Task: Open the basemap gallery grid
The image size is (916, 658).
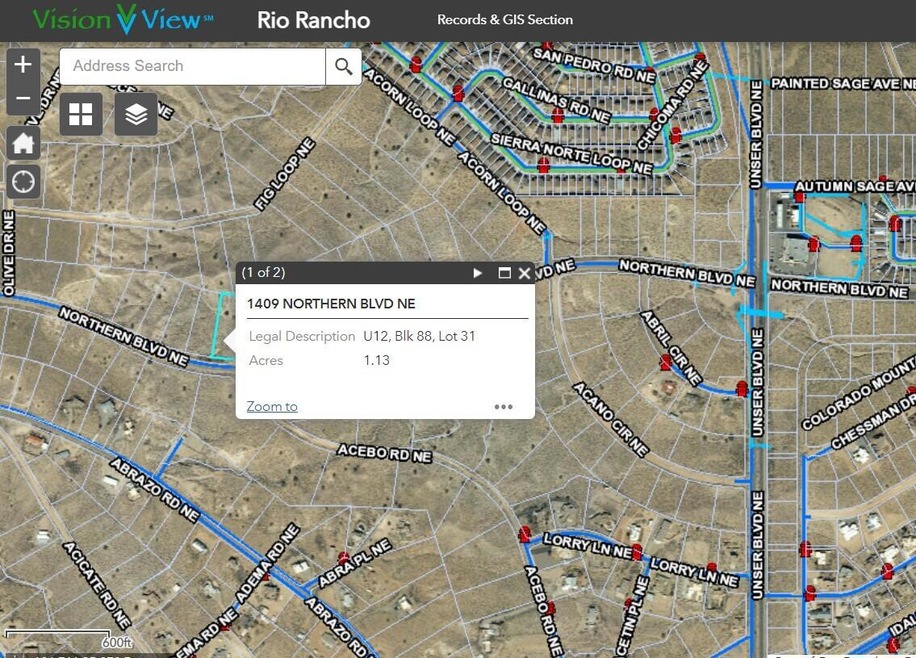Action: (x=81, y=115)
